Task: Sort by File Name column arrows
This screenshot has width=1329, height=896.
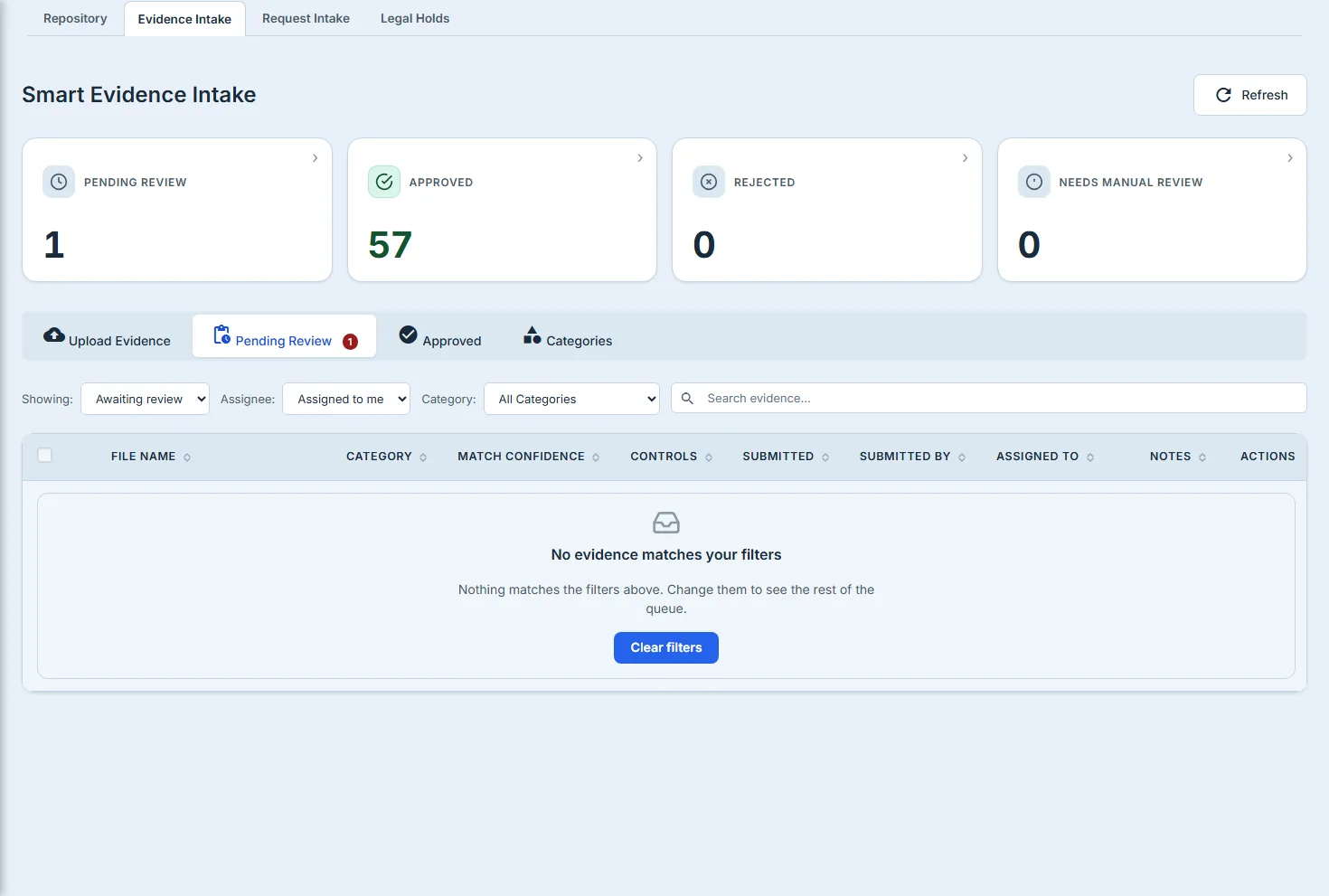Action: coord(187,457)
